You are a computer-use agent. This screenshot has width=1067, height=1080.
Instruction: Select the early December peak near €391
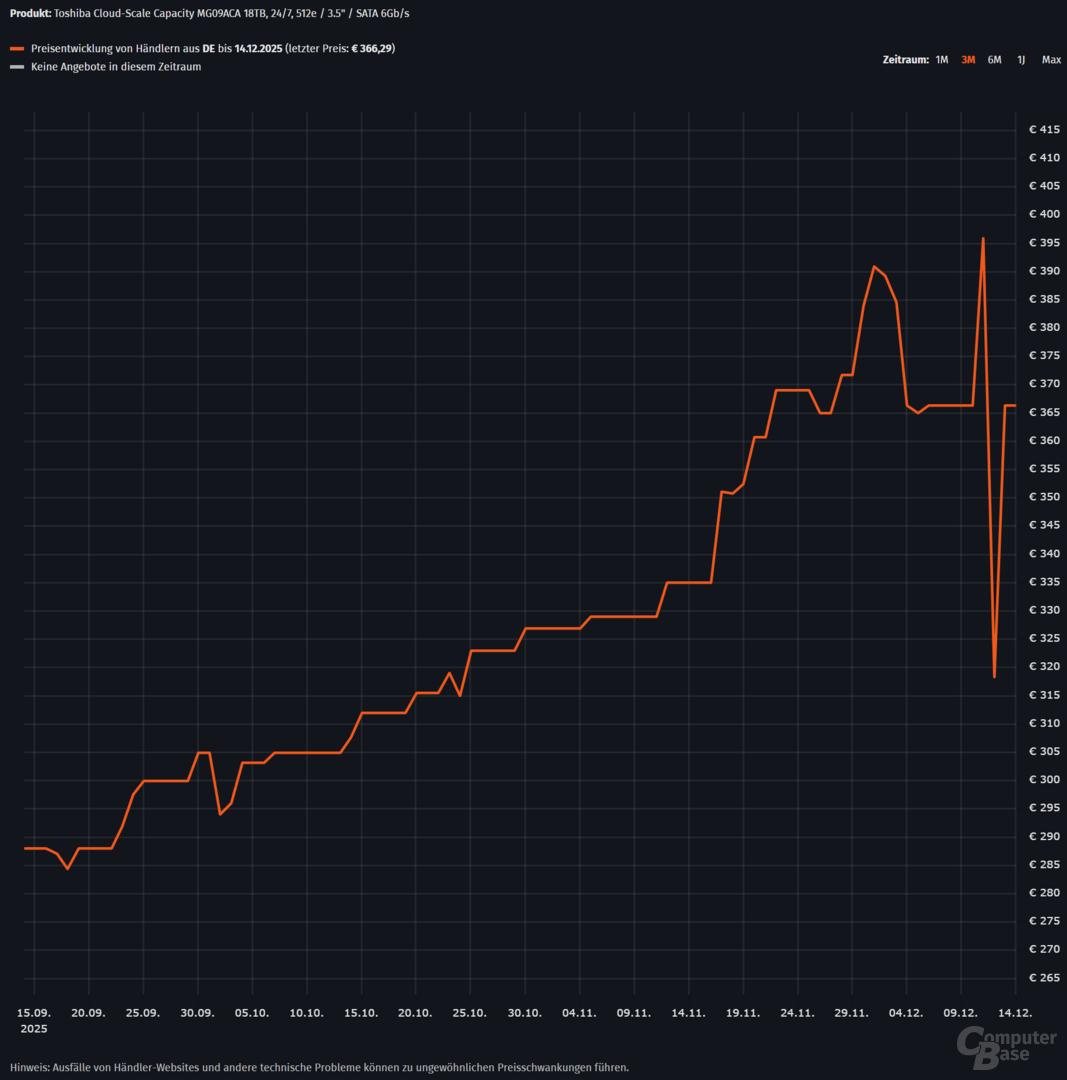pyautogui.click(x=874, y=266)
